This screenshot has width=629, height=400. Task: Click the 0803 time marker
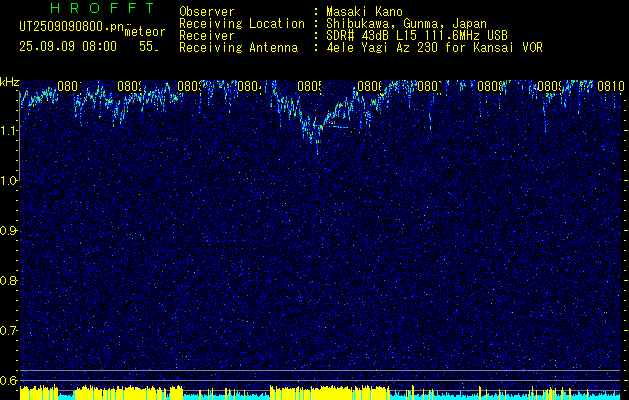(x=190, y=86)
